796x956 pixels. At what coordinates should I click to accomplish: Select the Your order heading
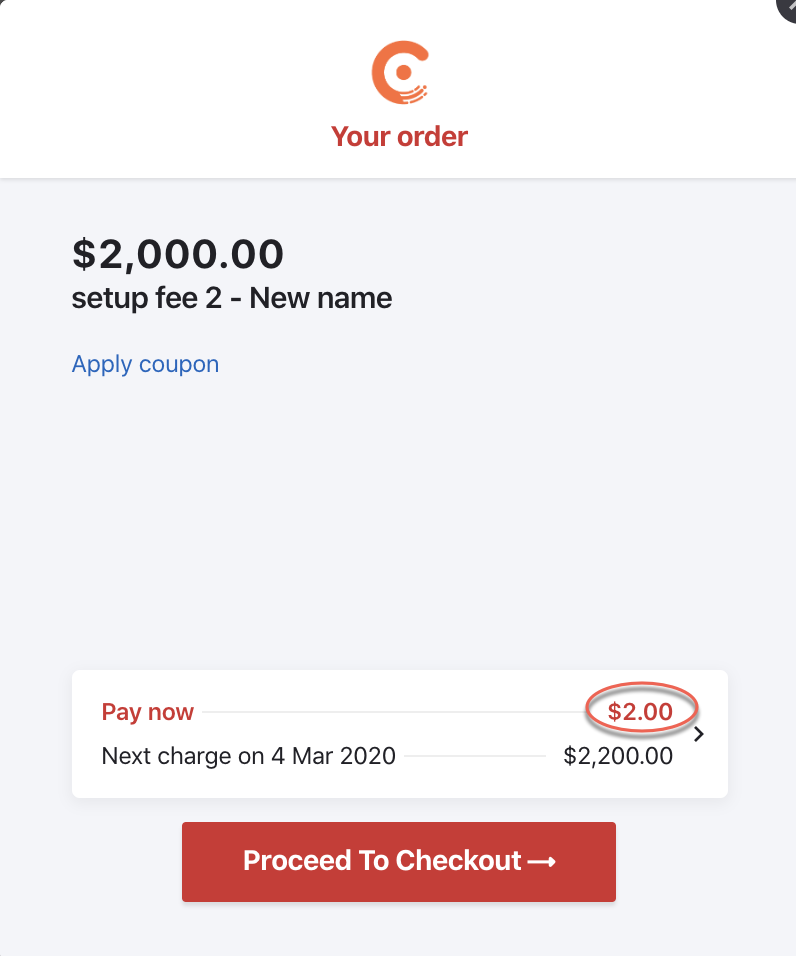(399, 136)
